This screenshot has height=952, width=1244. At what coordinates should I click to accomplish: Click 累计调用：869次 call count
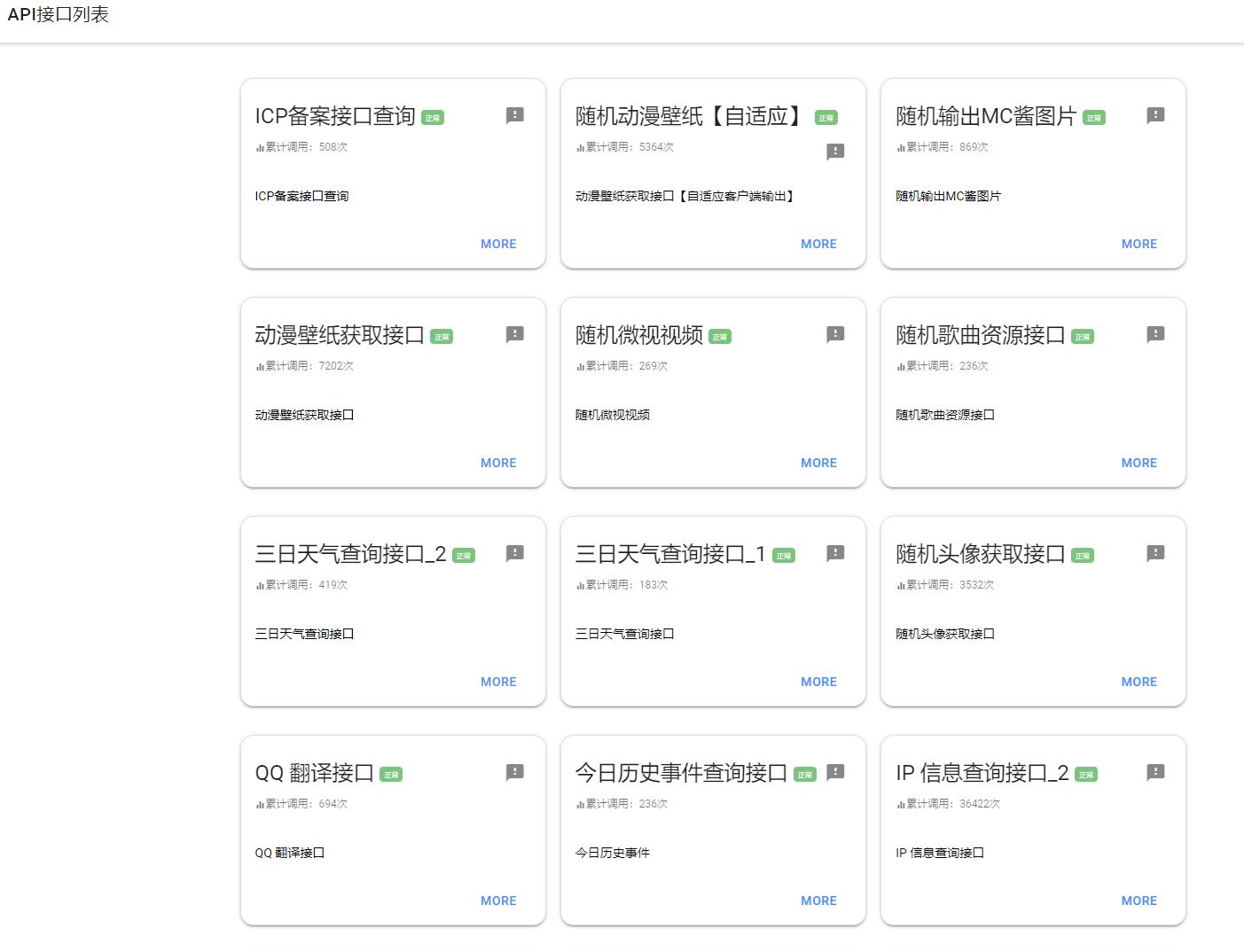[943, 147]
